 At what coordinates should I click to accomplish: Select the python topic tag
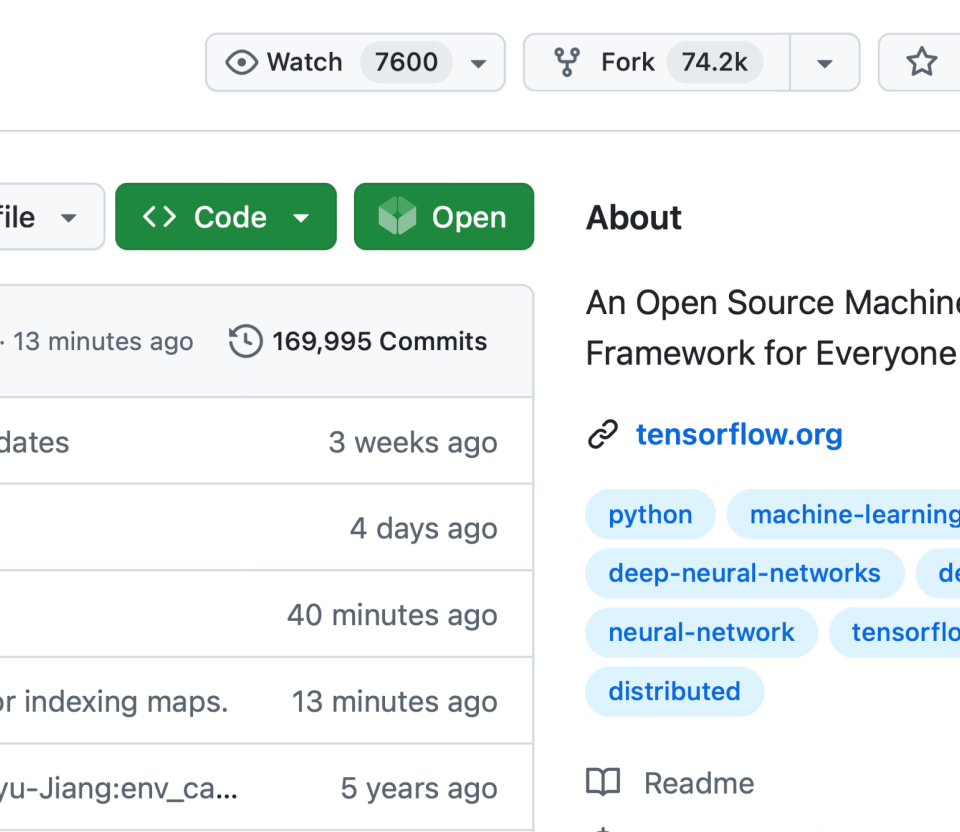point(650,514)
